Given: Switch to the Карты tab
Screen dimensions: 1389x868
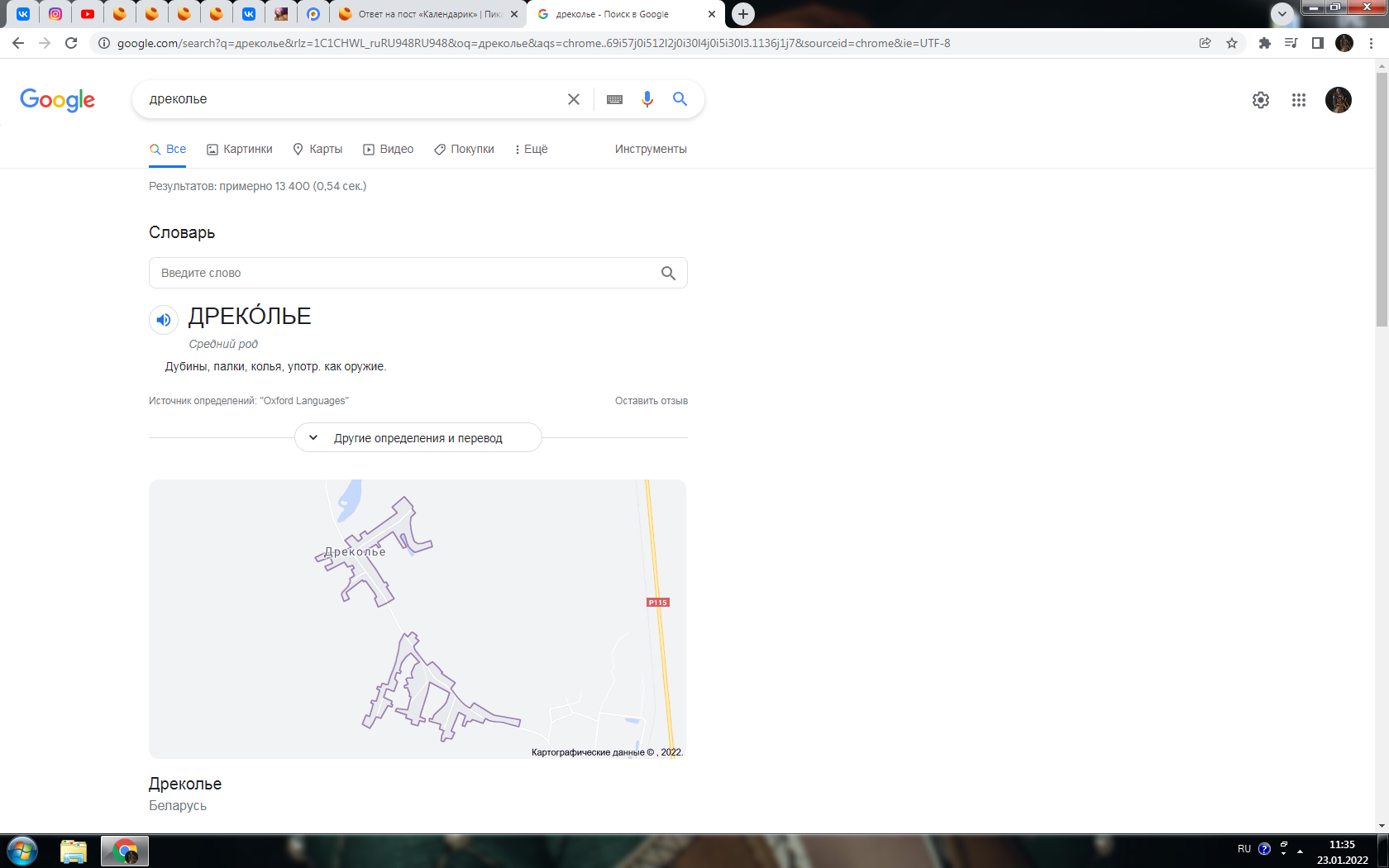Looking at the screenshot, I should tap(317, 149).
